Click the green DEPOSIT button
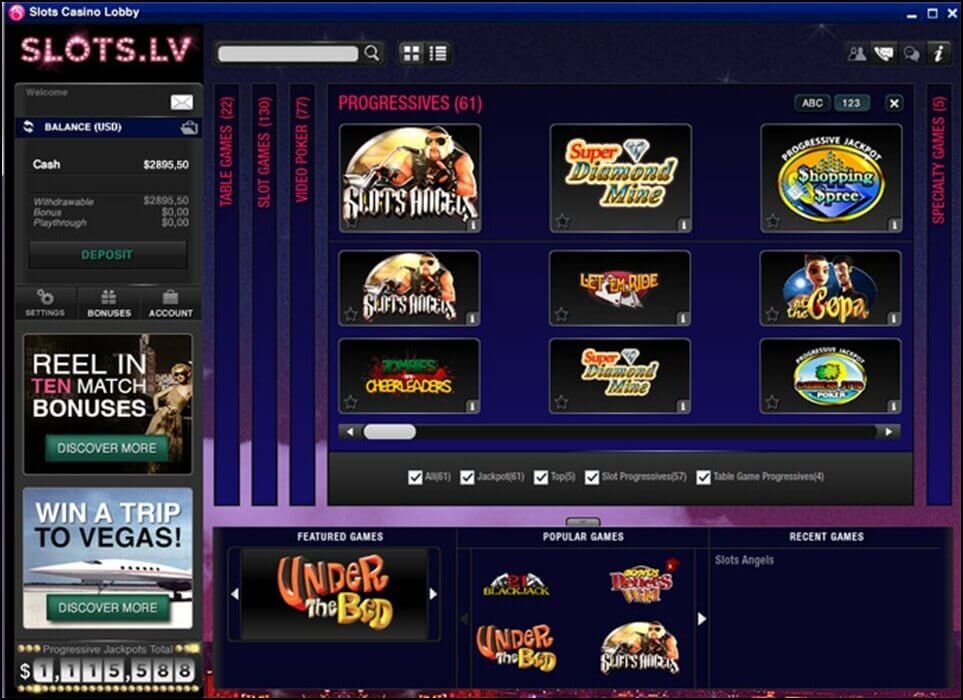Image resolution: width=963 pixels, height=700 pixels. [x=107, y=255]
